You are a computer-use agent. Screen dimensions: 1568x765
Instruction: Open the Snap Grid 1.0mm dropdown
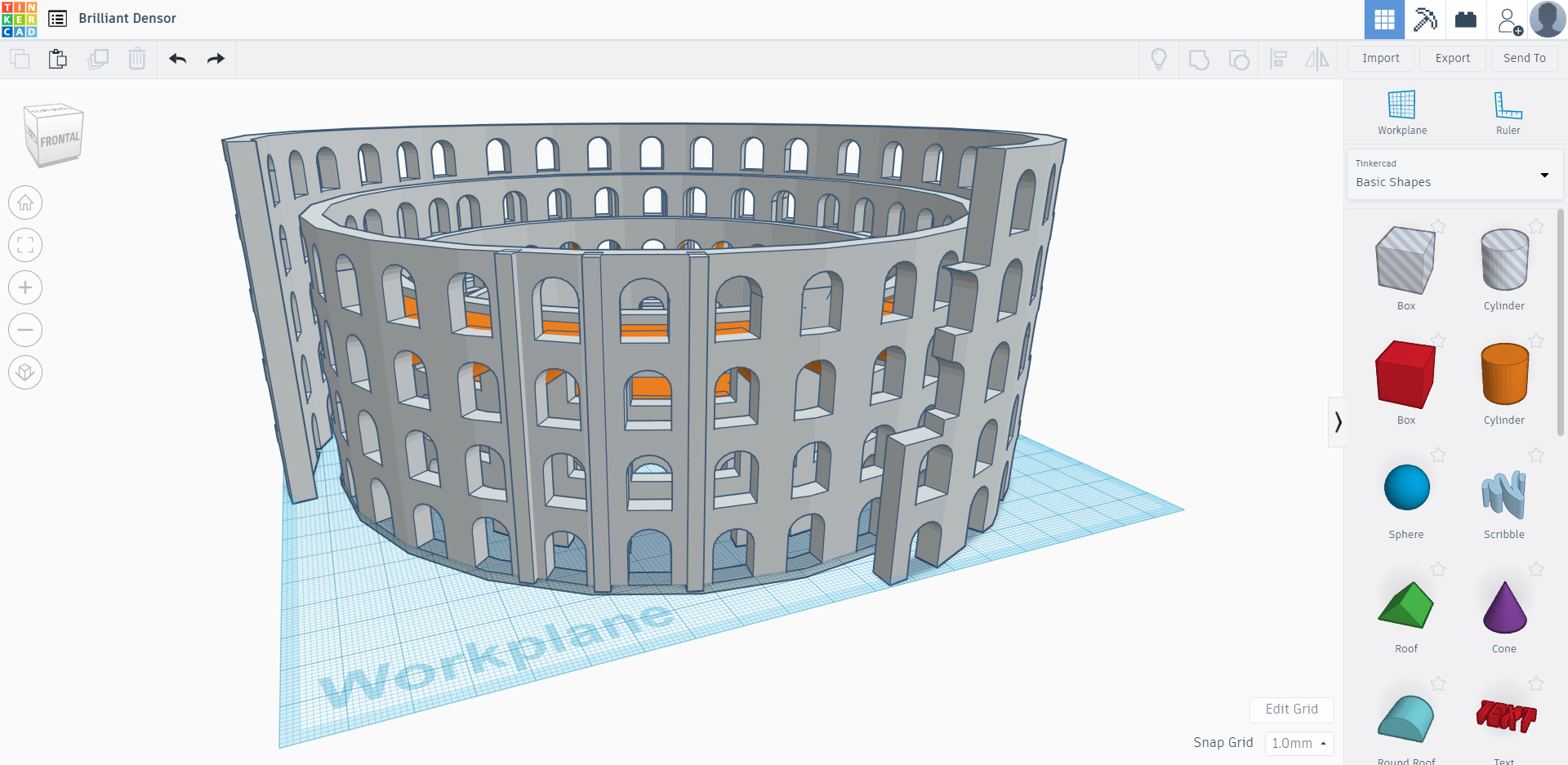point(1298,743)
